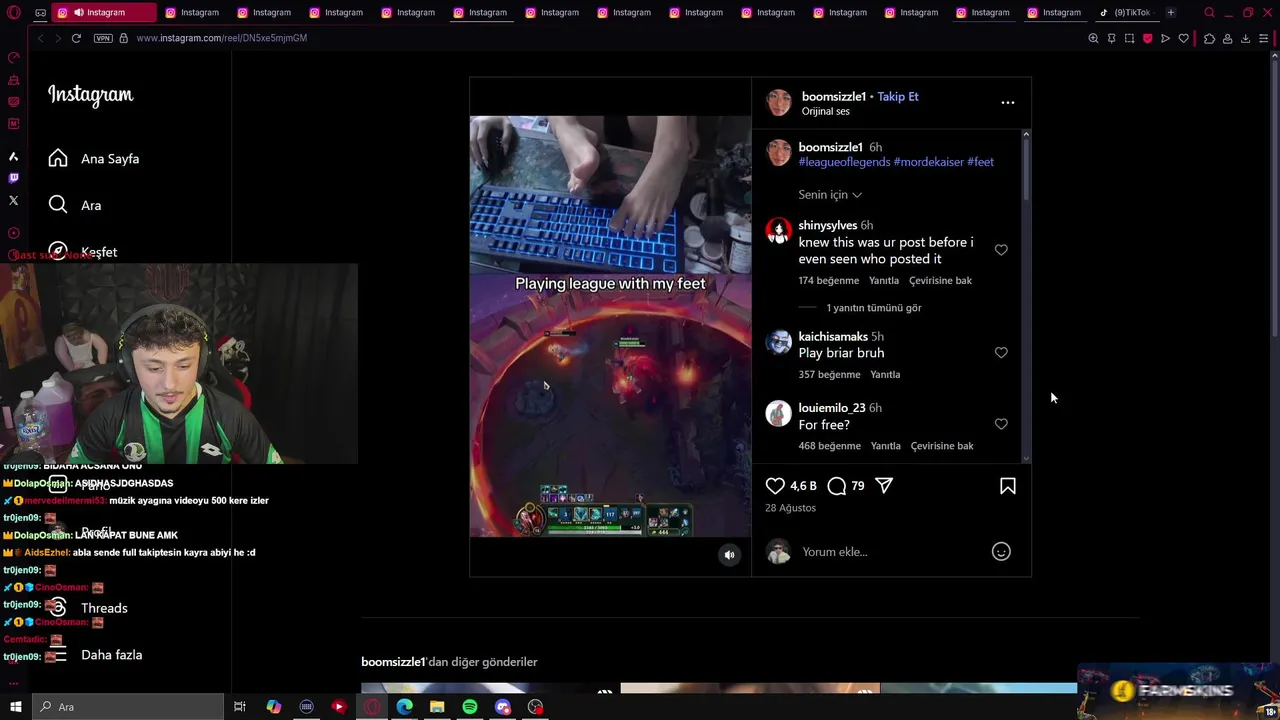The height and width of the screenshot is (720, 1280).
Task: Reload the page in the browser
Action: (x=76, y=38)
